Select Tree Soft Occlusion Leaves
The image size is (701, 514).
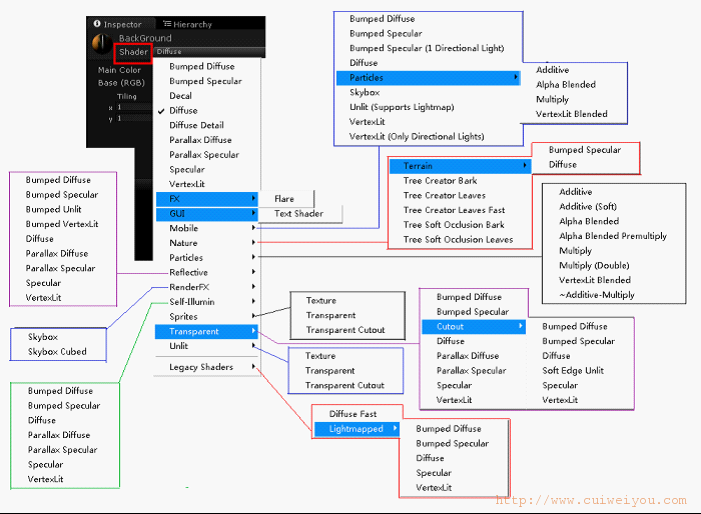pyautogui.click(x=458, y=240)
